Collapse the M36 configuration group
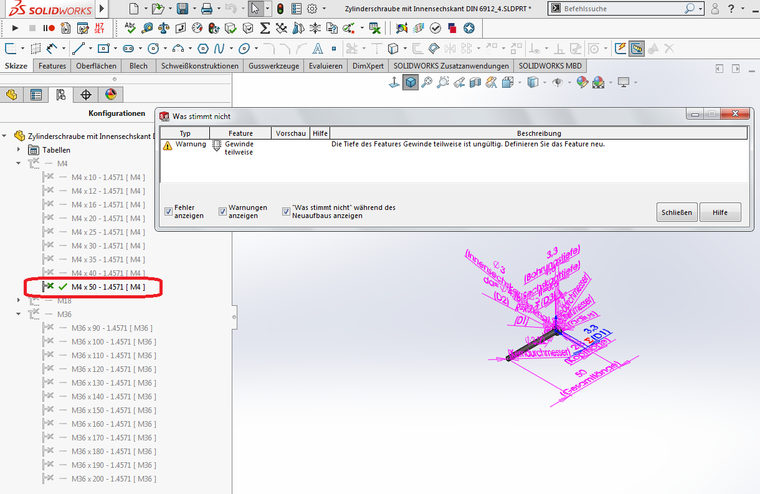 18,314
